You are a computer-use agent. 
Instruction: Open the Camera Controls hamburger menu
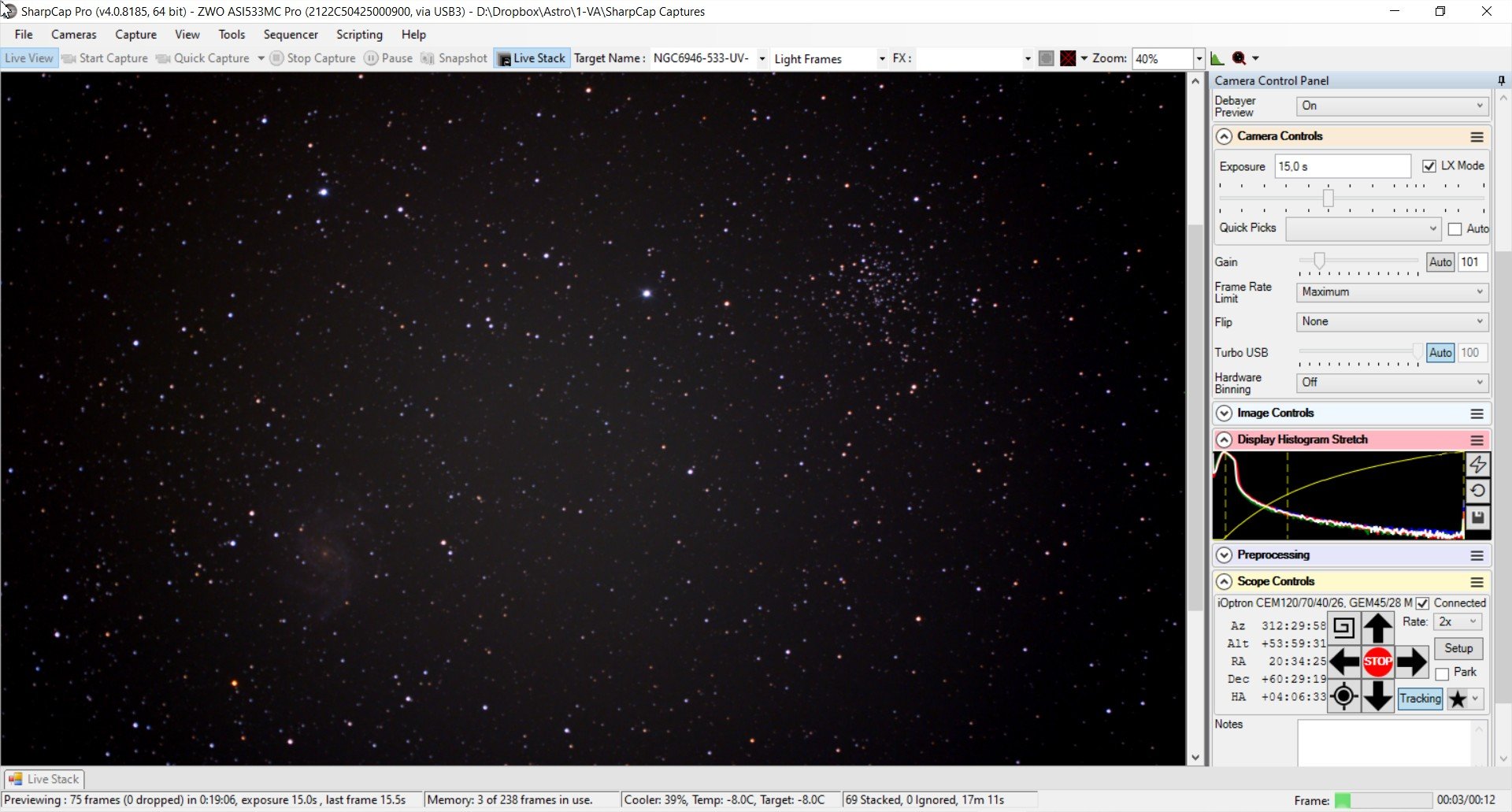(x=1477, y=136)
